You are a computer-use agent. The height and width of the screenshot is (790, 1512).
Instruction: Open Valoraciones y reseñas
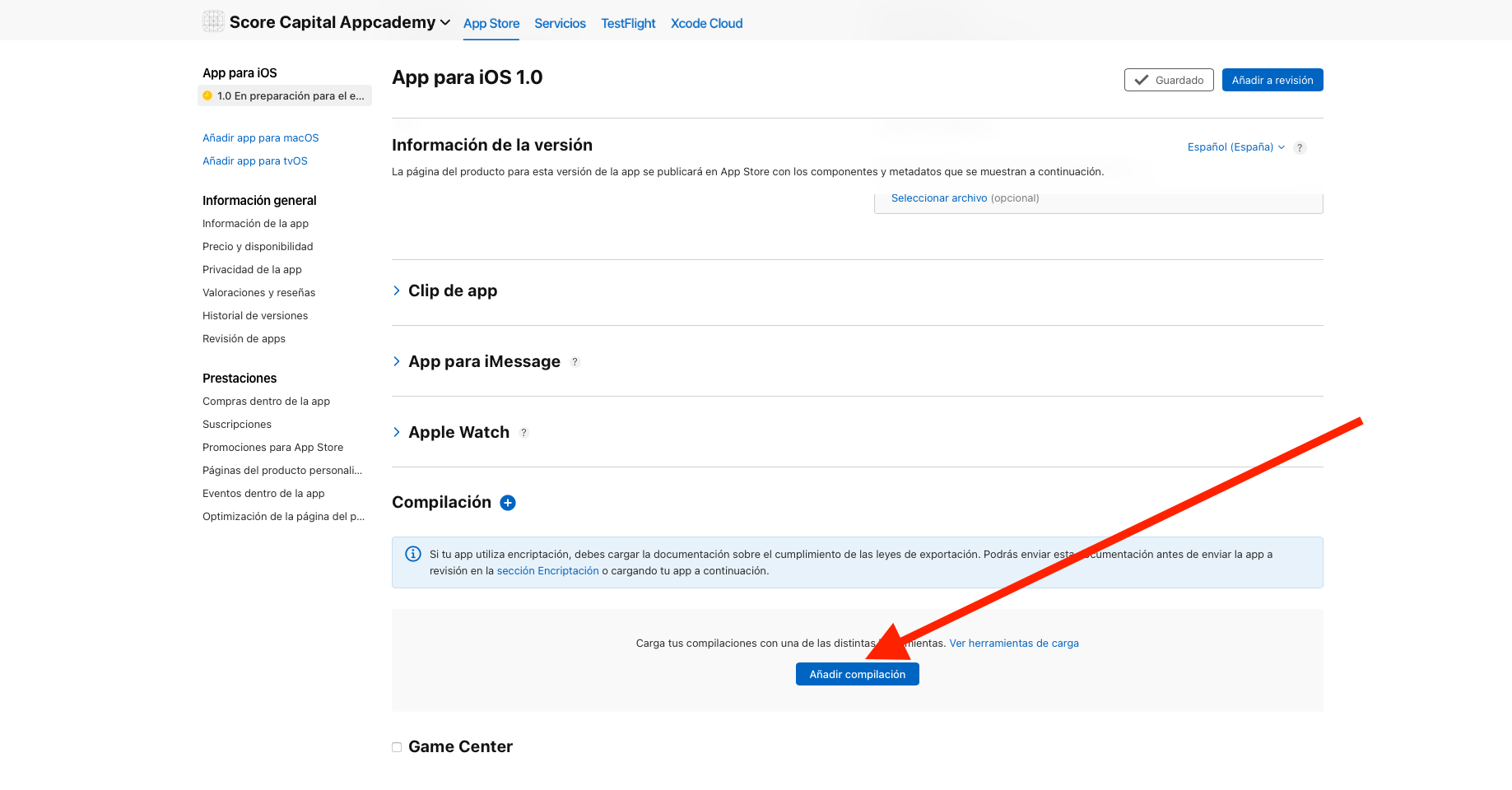coord(258,292)
